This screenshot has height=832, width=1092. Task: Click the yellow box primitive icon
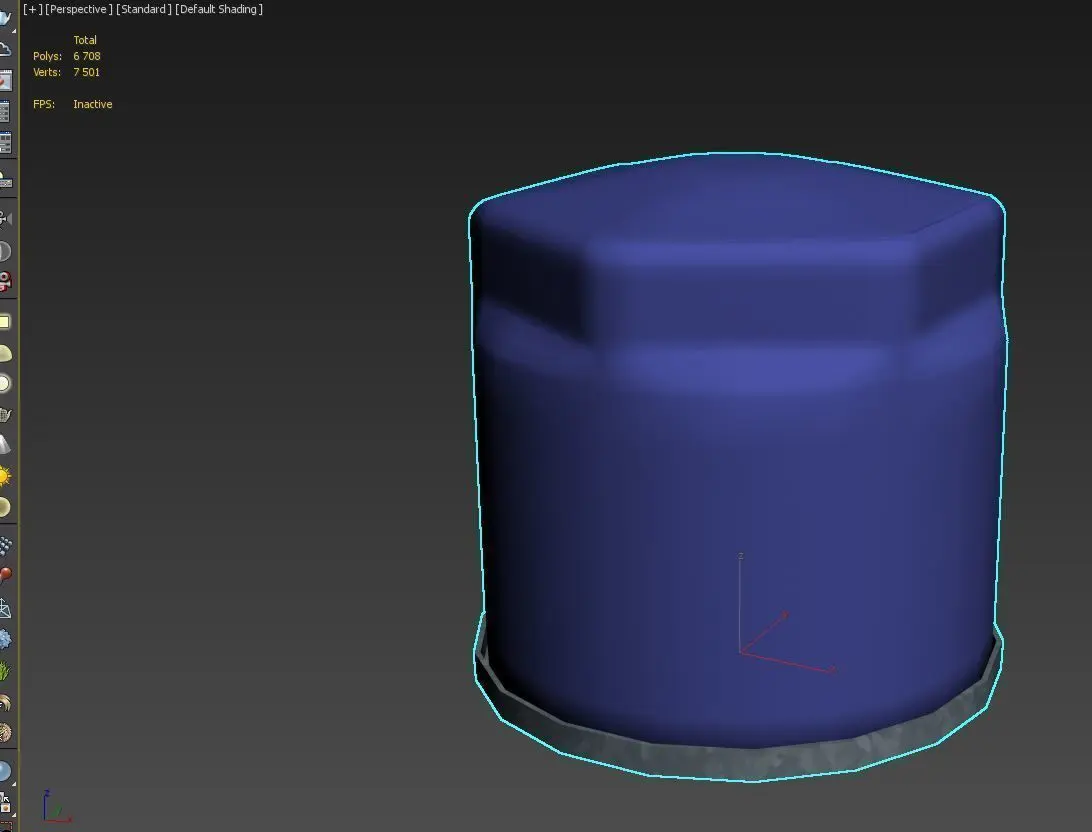point(5,322)
